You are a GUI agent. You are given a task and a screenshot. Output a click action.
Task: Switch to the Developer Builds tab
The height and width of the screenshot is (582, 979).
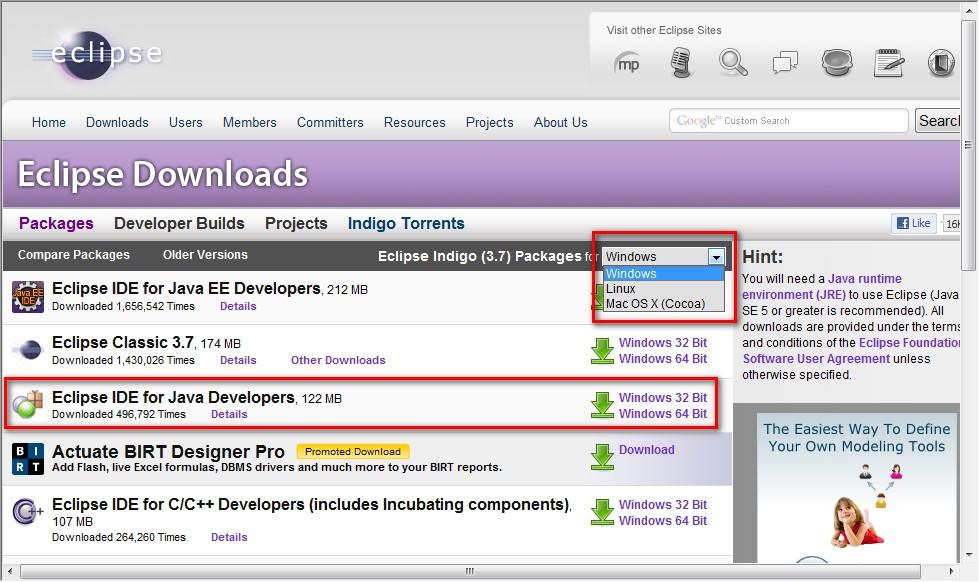[x=179, y=224]
